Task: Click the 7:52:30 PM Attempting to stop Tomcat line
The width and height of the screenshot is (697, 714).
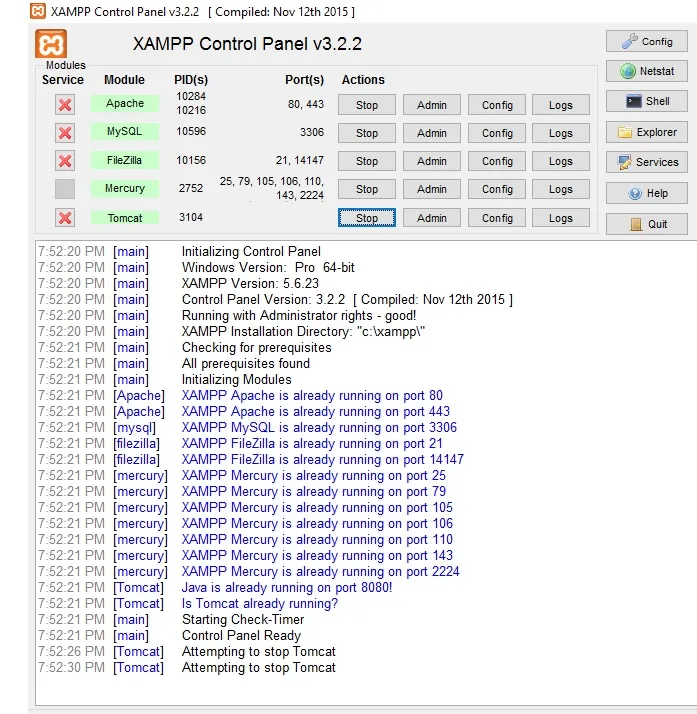Action: [259, 667]
